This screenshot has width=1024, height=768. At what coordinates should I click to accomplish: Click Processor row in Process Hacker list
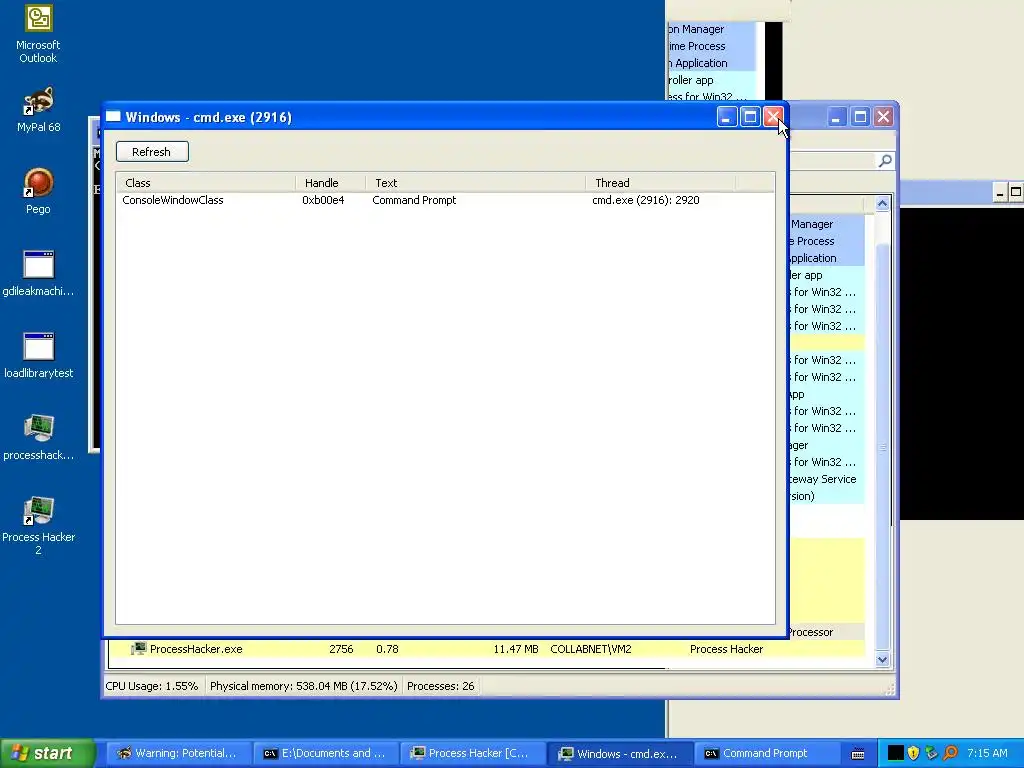pyautogui.click(x=827, y=632)
